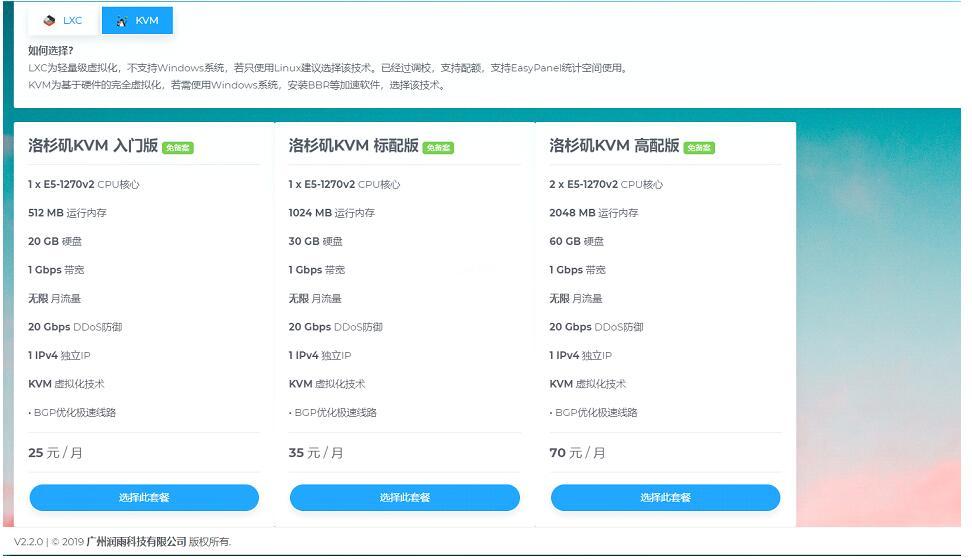Switch to the LXC tab
Image resolution: width=972 pixels, height=560 pixels.
click(64, 21)
